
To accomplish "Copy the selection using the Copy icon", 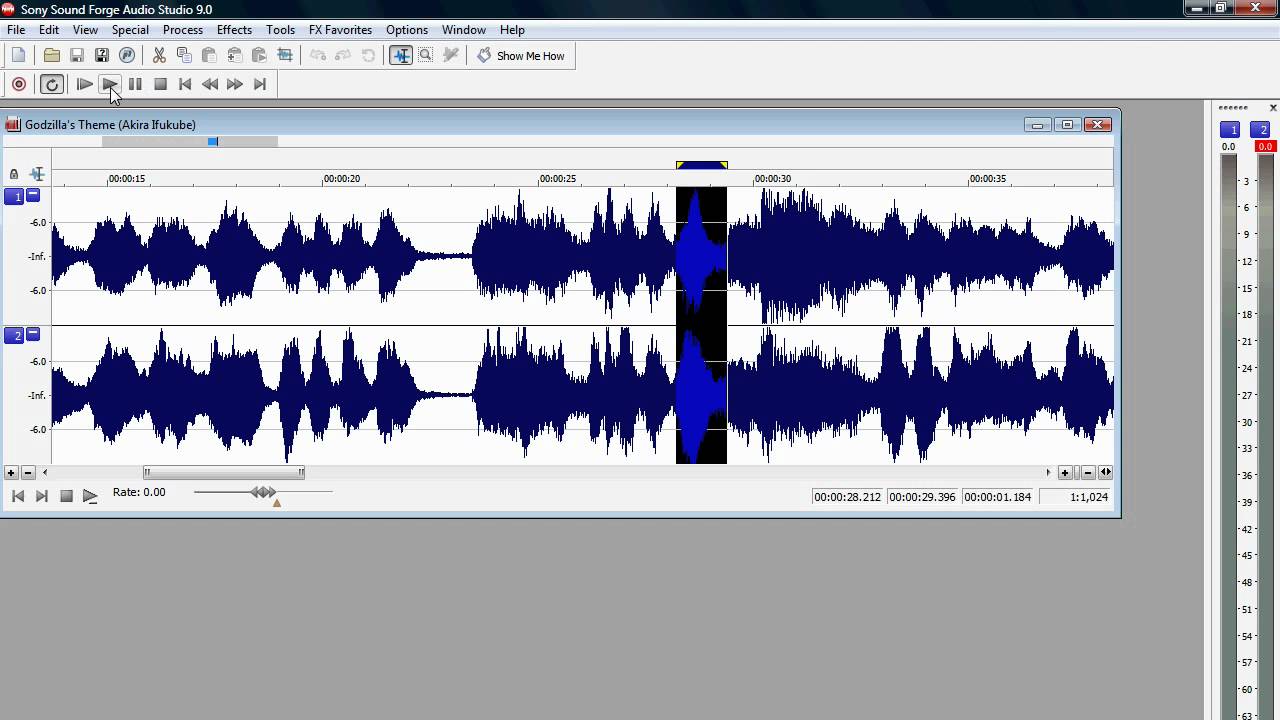I will pyautogui.click(x=184, y=56).
